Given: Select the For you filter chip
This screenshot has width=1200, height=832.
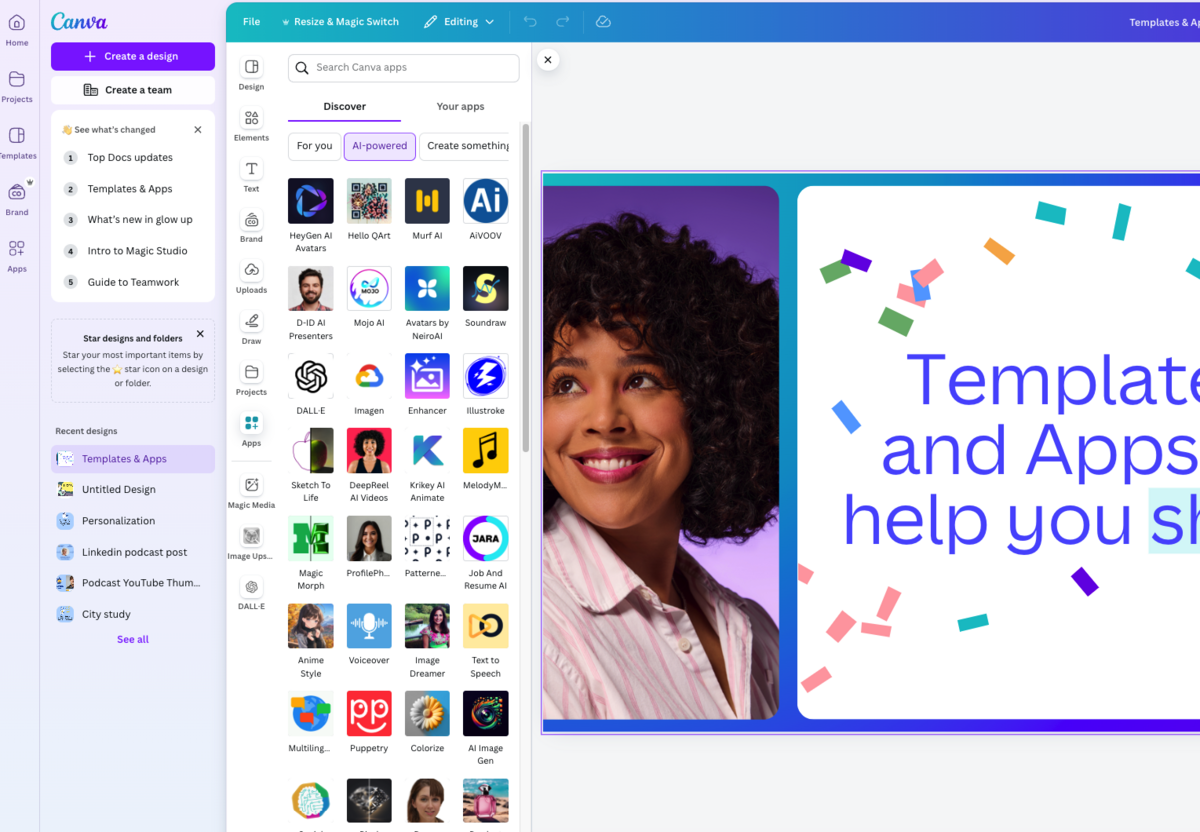Looking at the screenshot, I should click(314, 146).
